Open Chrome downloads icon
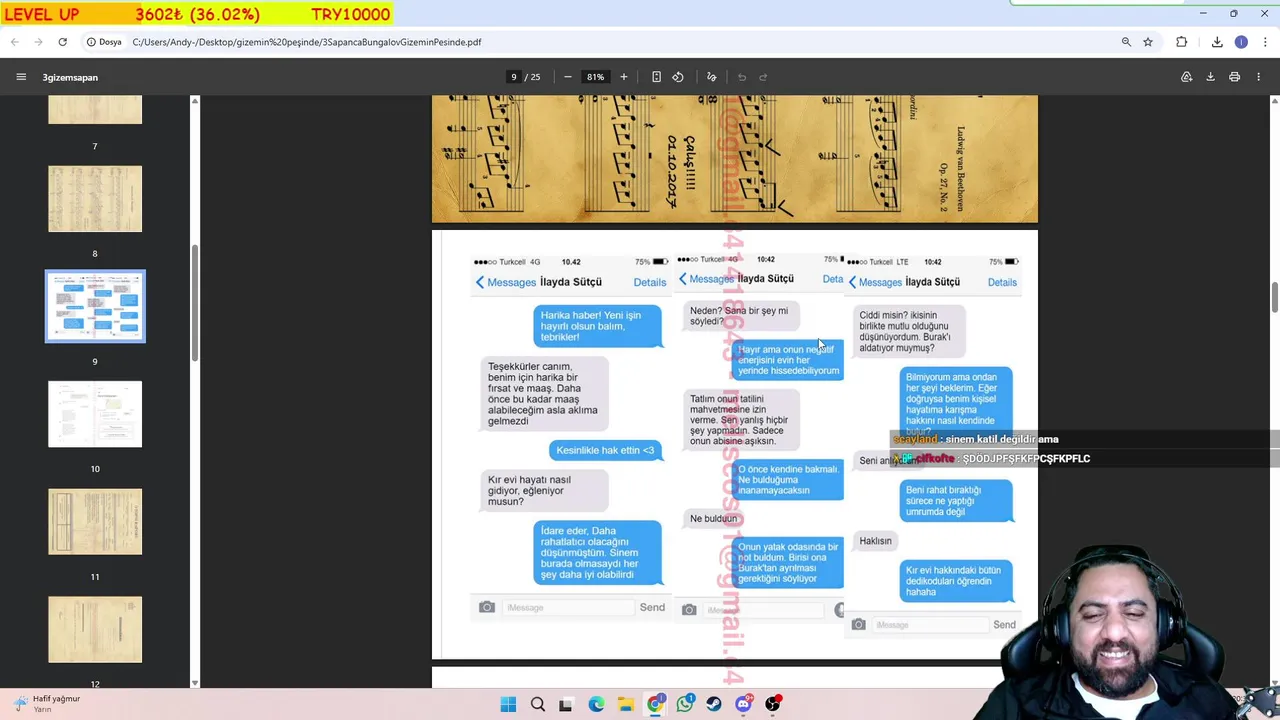Image resolution: width=1280 pixels, height=720 pixels. click(1217, 42)
